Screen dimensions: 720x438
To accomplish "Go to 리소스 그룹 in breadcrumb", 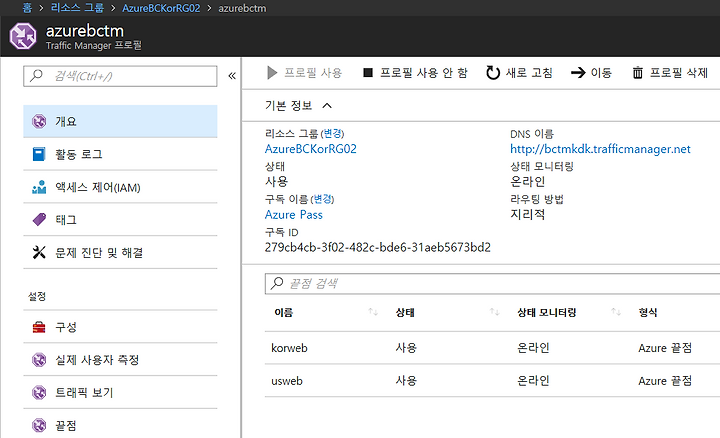I will pos(77,8).
